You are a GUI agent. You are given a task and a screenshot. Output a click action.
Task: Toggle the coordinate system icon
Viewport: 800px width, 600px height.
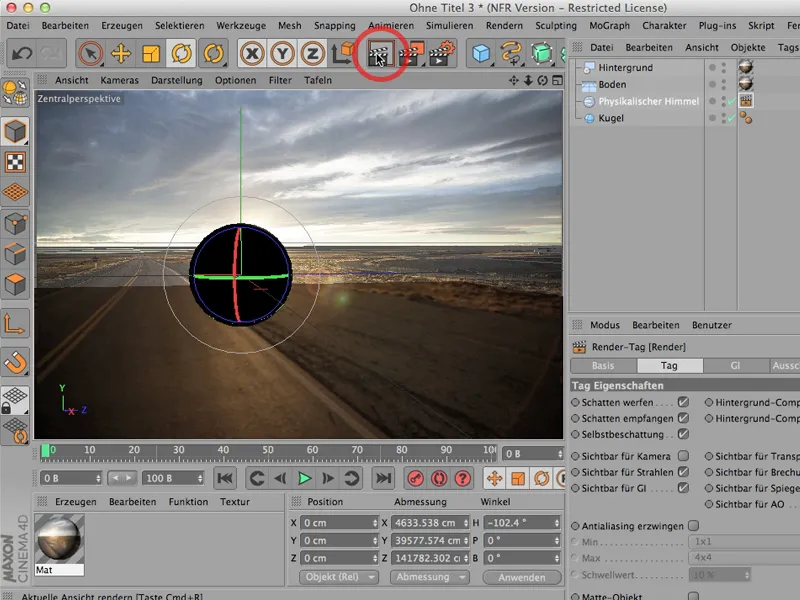(x=342, y=54)
